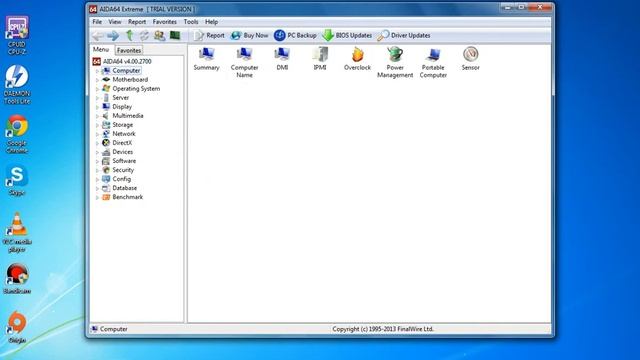Click BIOS Updates in the toolbar
Viewport: 640px width, 360px height.
click(x=347, y=36)
